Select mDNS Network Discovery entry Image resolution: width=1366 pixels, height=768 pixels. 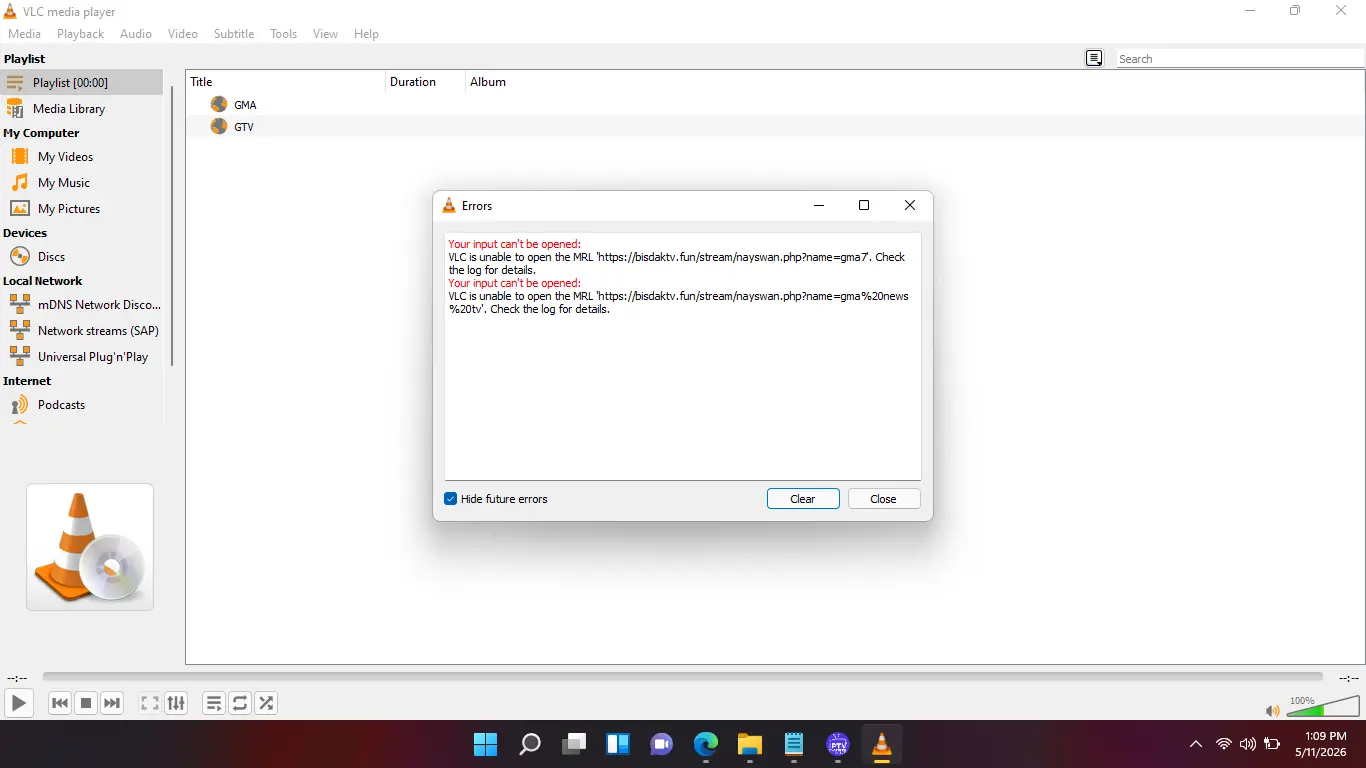pyautogui.click(x=82, y=304)
